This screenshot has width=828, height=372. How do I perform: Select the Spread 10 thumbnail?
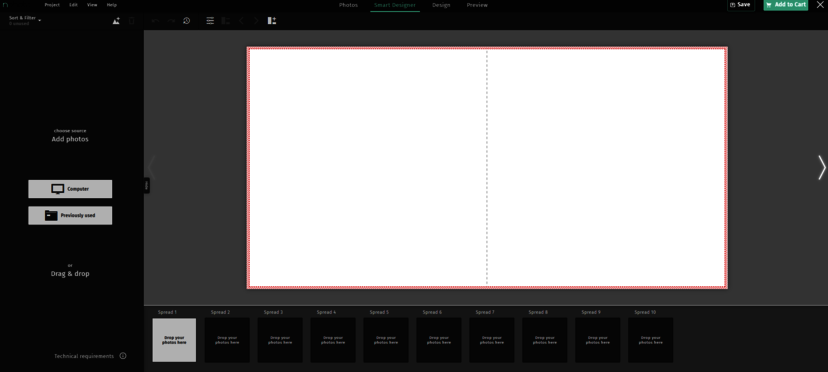tap(651, 340)
